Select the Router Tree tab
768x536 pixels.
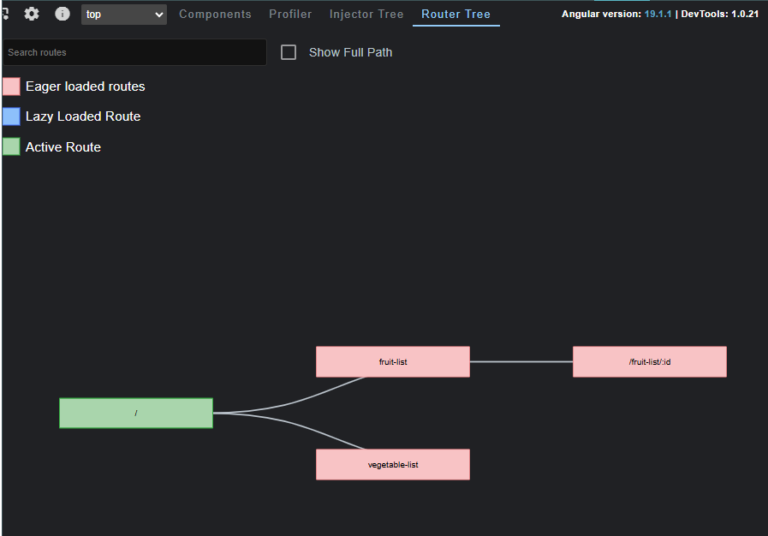point(456,14)
